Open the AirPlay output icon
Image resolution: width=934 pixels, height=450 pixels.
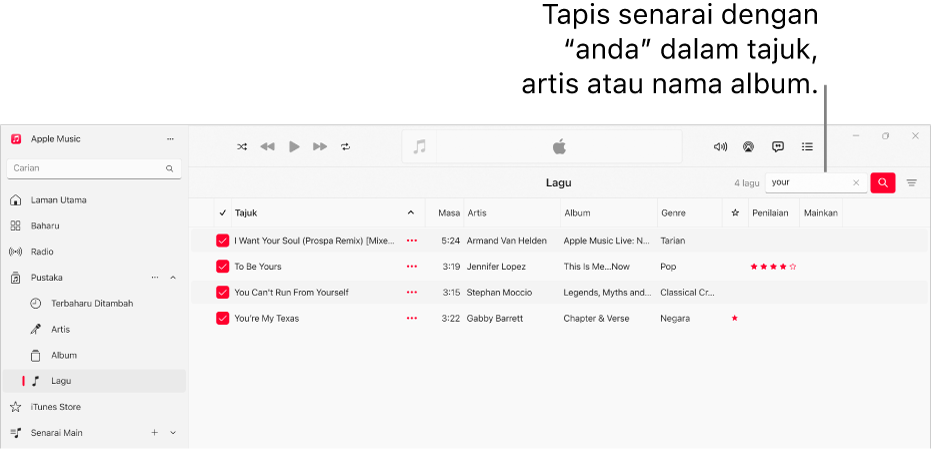point(748,147)
